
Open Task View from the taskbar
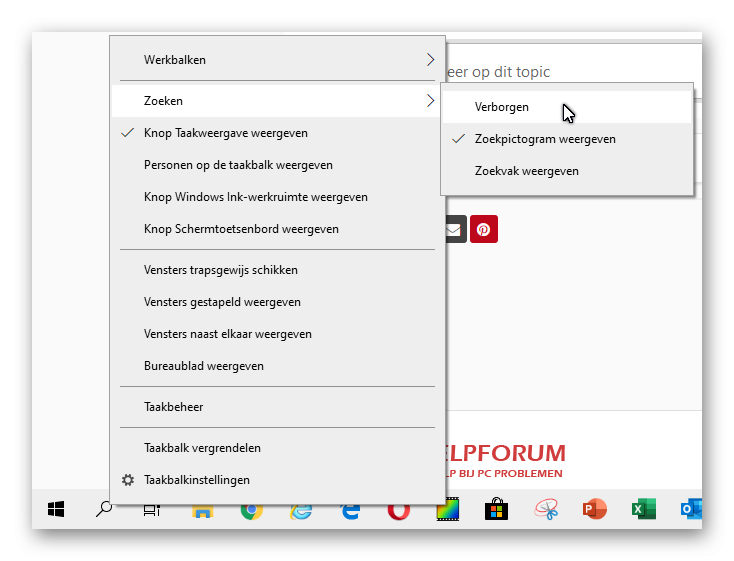click(152, 510)
